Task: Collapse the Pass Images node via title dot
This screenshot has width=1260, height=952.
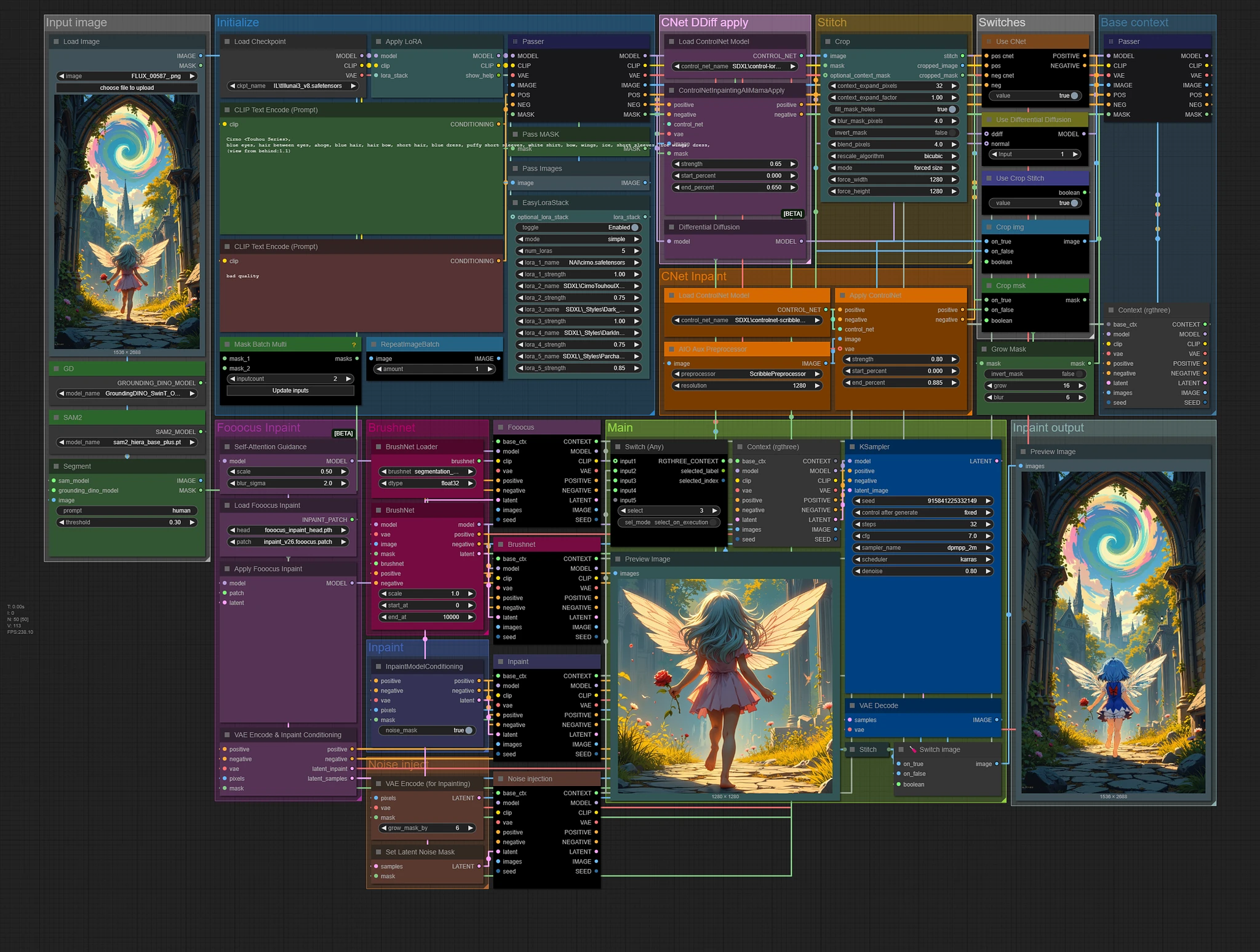Action: 515,169
